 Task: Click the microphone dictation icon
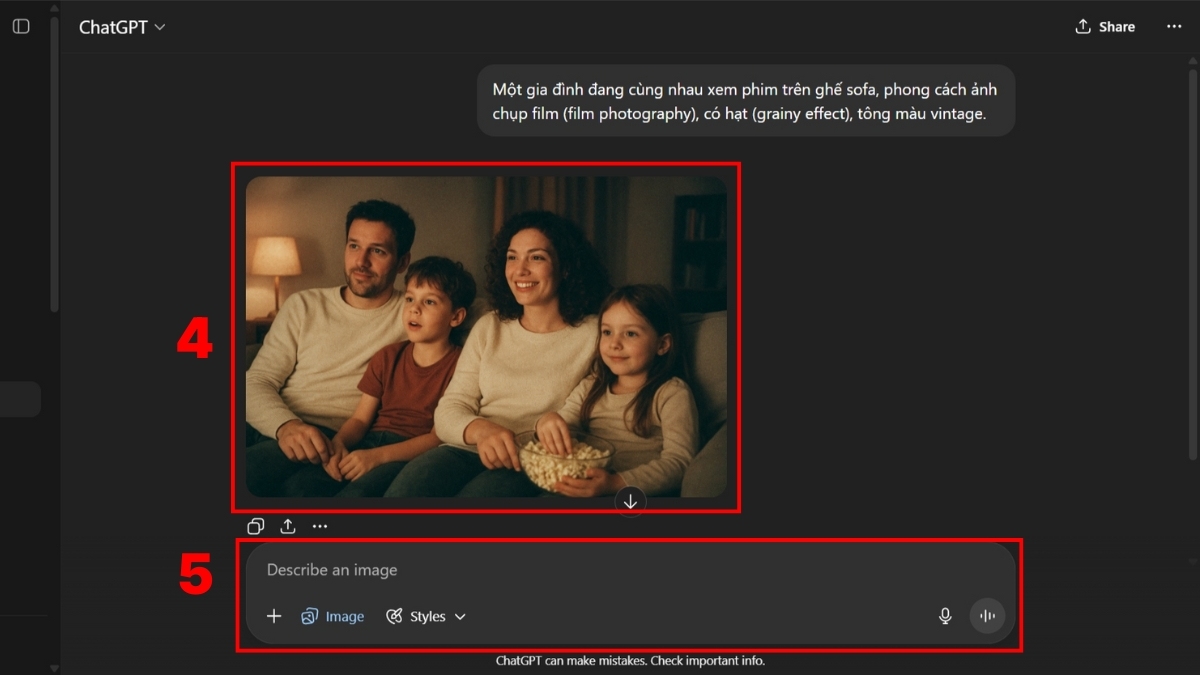click(x=945, y=616)
